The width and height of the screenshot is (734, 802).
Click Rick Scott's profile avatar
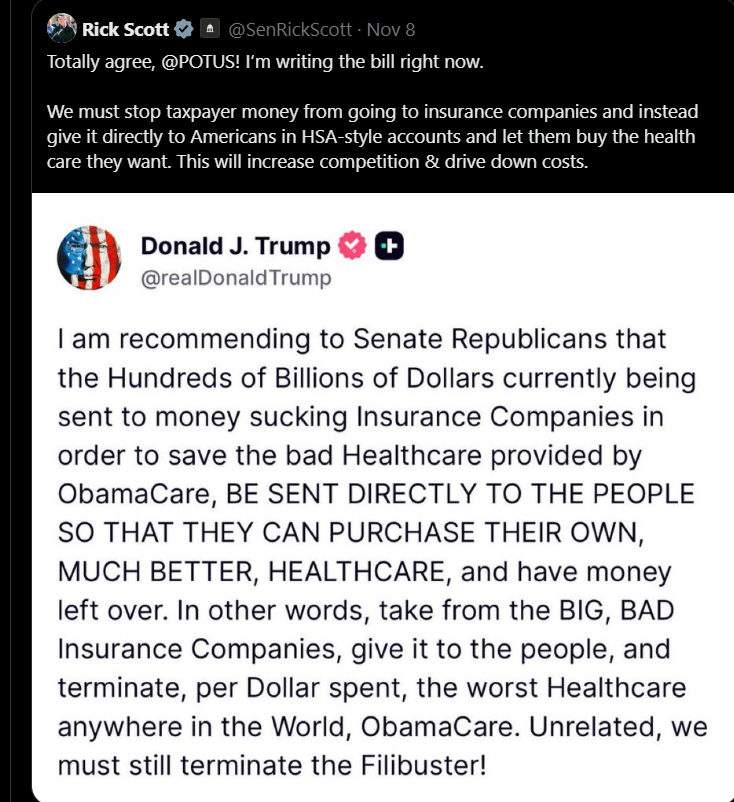click(x=61, y=28)
